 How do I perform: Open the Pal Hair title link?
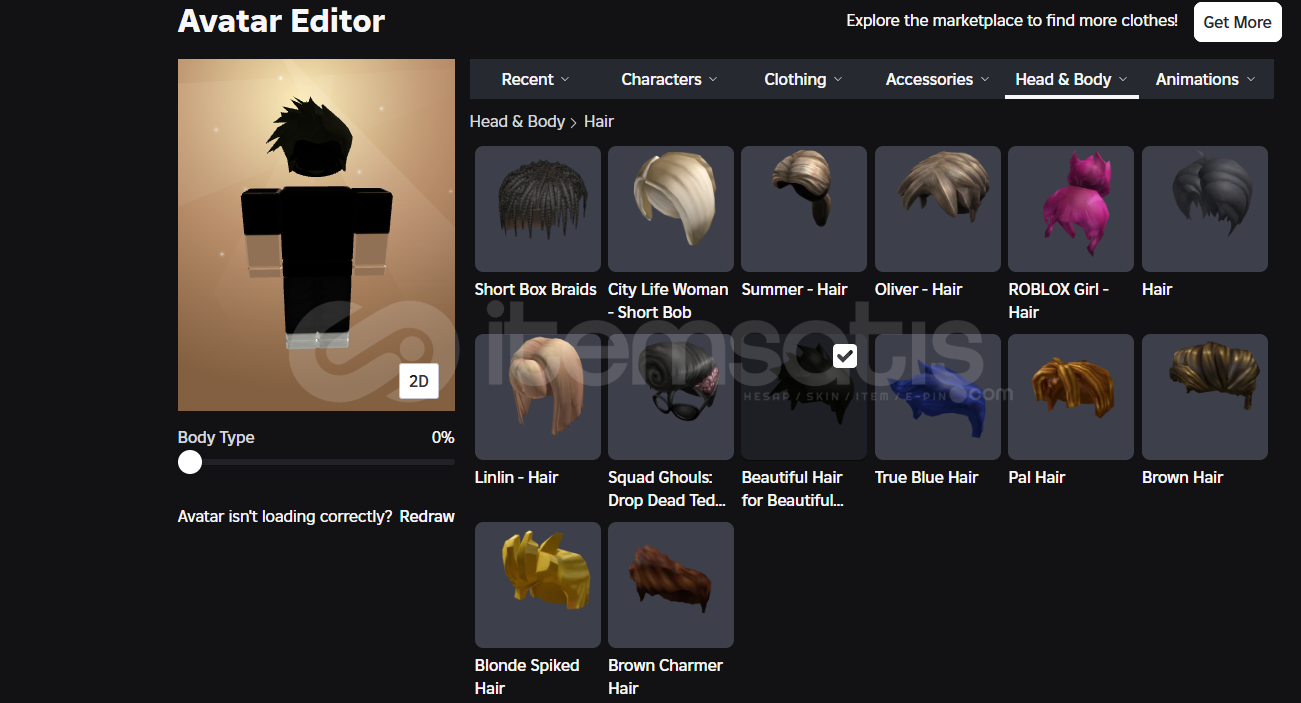tap(1037, 477)
